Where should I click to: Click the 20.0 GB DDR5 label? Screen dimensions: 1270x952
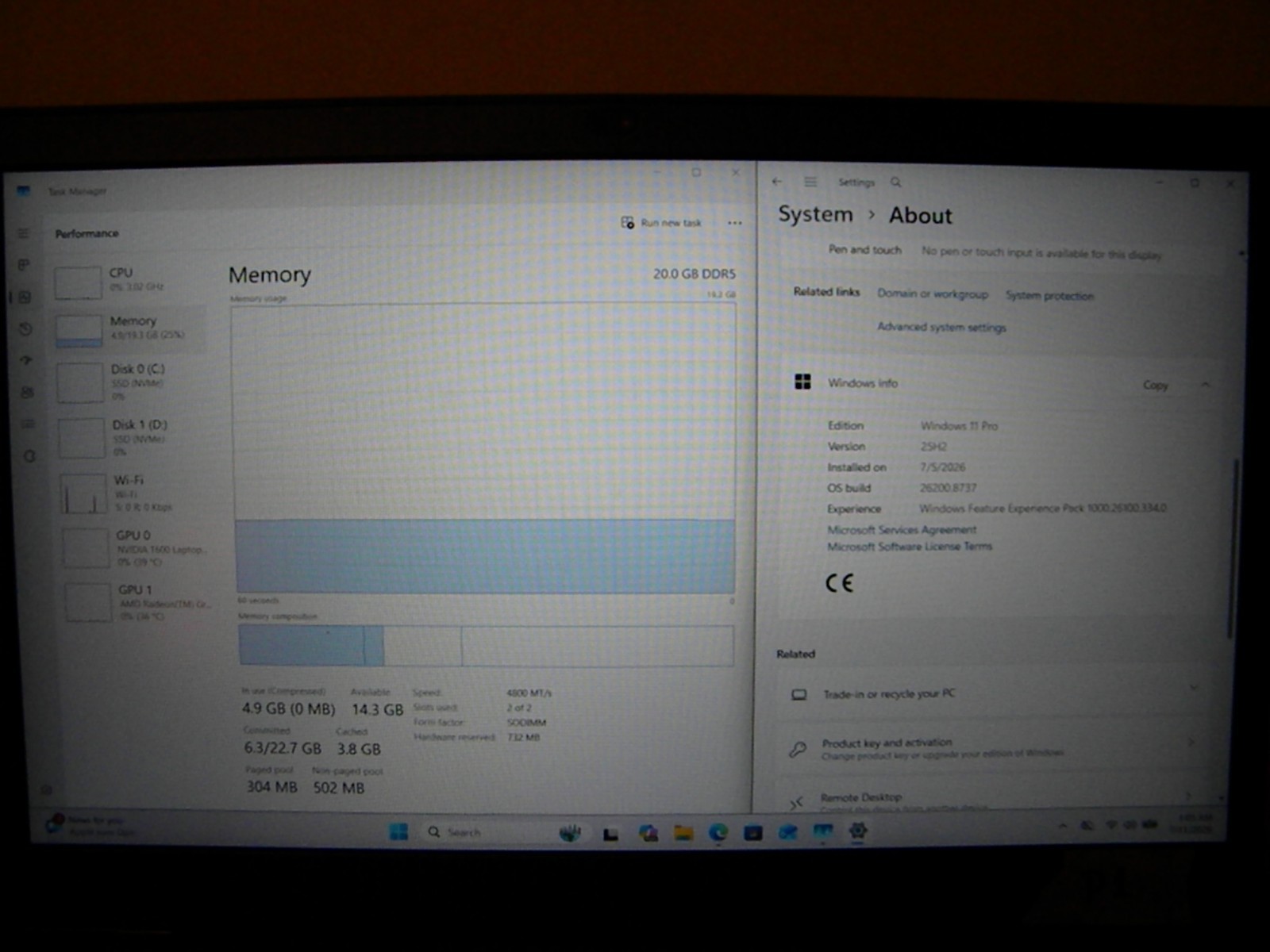pos(695,274)
